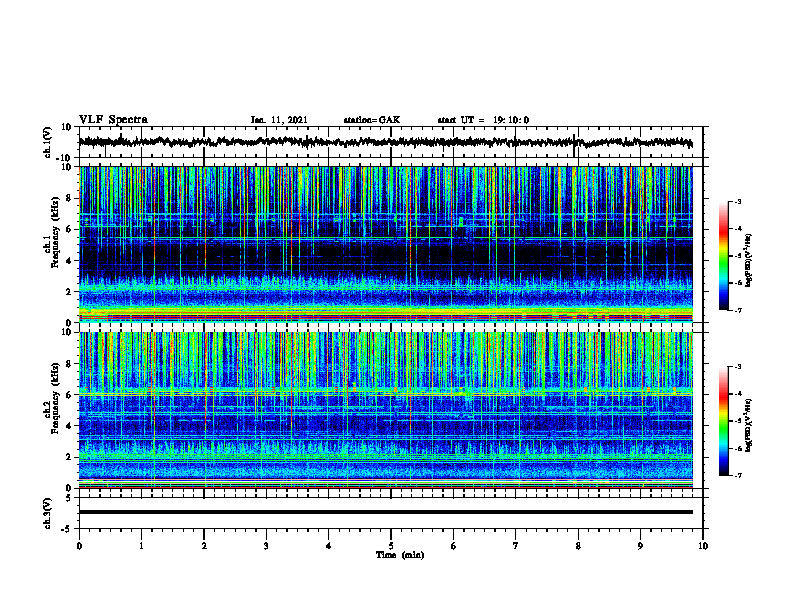This screenshot has height=612, width=792.
Task: Click the log(PSD) label beside ch.1 color bar
Action: click(749, 261)
